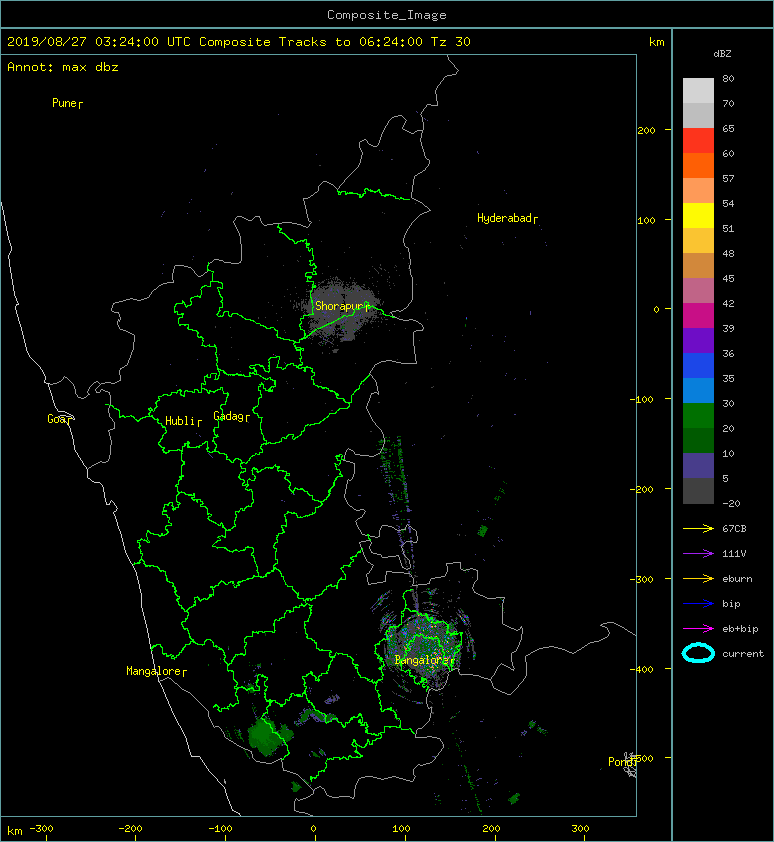This screenshot has width=774, height=842.
Task: Click the gray radar echo around Shorapur
Action: tap(340, 311)
